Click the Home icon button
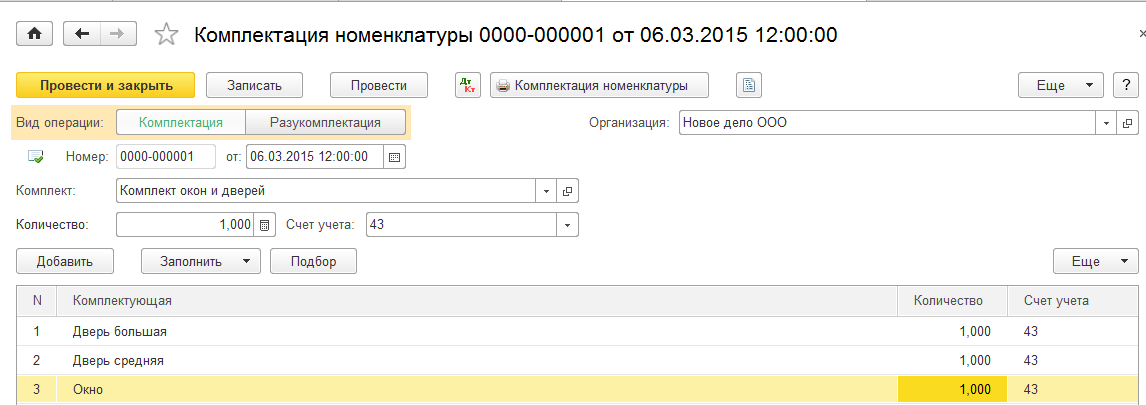The width and height of the screenshot is (1146, 405). tap(35, 34)
